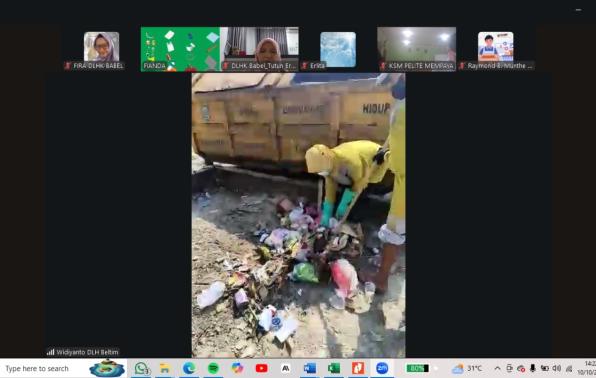Expand the hidden system tray icons chevron
Image resolution: width=596 pixels, height=378 pixels.
[497, 368]
